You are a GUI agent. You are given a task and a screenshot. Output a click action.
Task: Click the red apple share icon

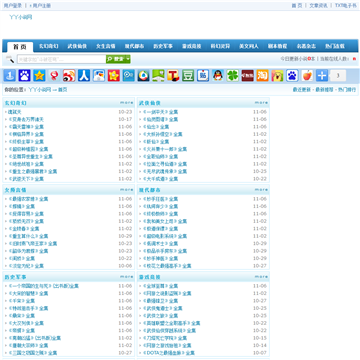(307, 76)
